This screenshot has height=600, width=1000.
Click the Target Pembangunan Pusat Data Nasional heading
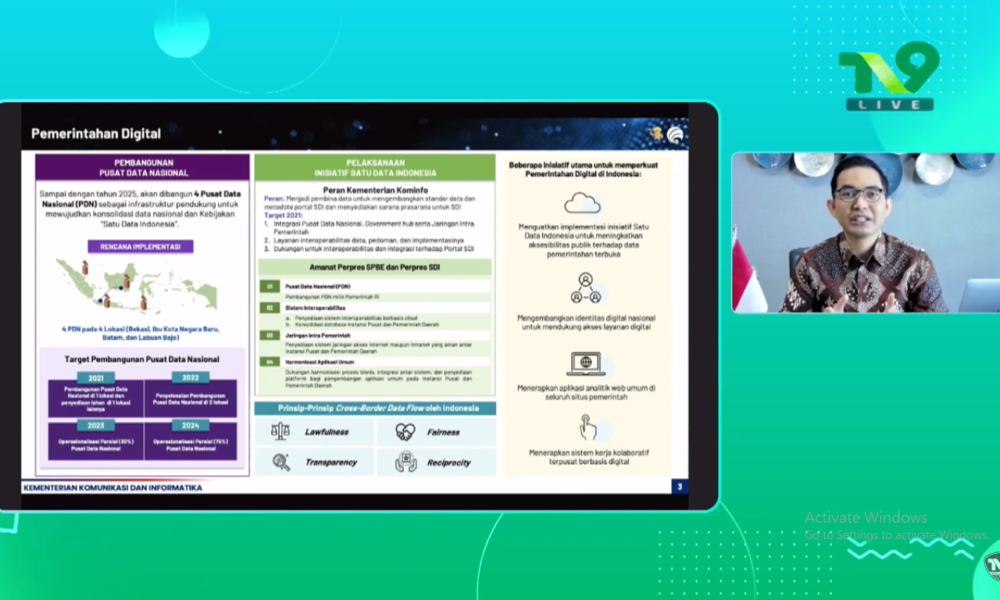click(x=142, y=359)
